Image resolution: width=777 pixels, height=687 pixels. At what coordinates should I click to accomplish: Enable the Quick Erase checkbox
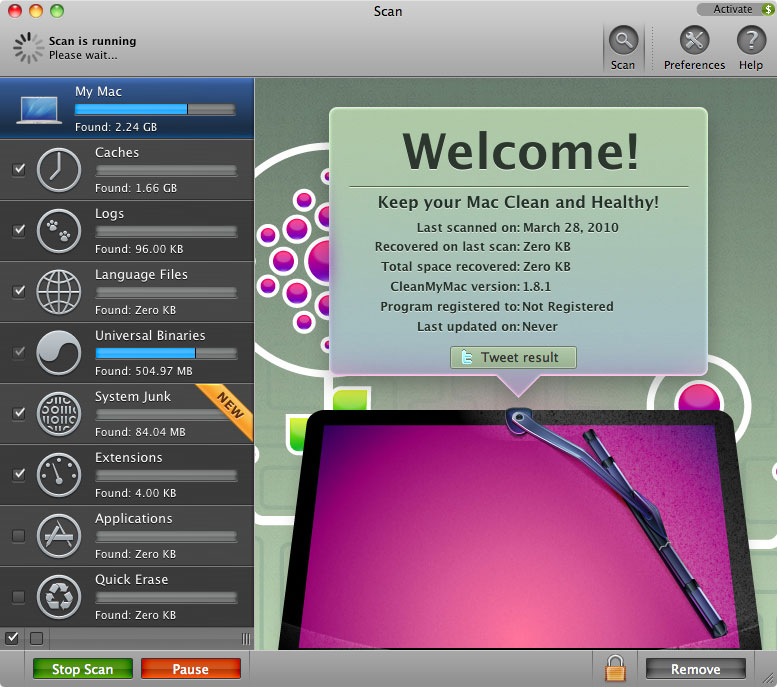click(19, 596)
